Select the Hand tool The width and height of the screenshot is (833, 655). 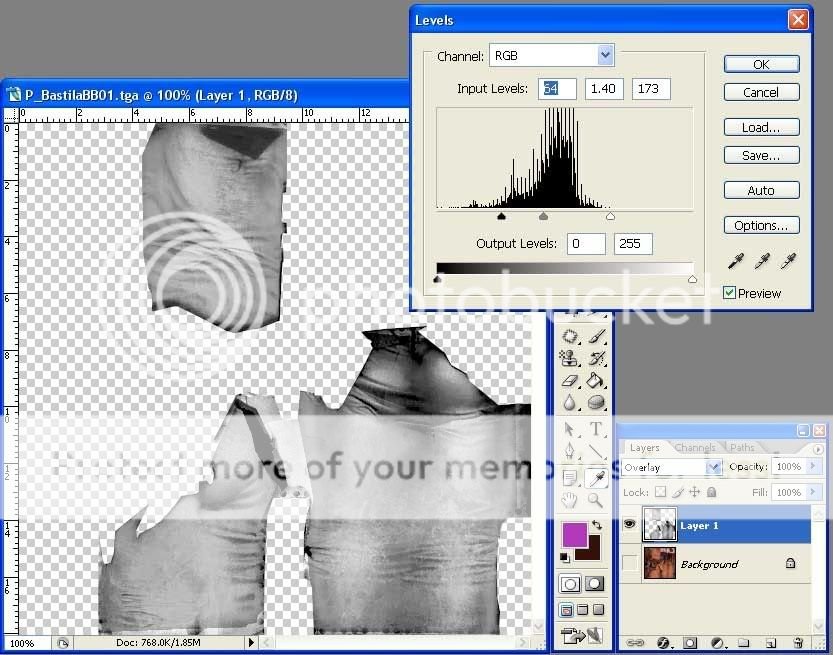(570, 500)
